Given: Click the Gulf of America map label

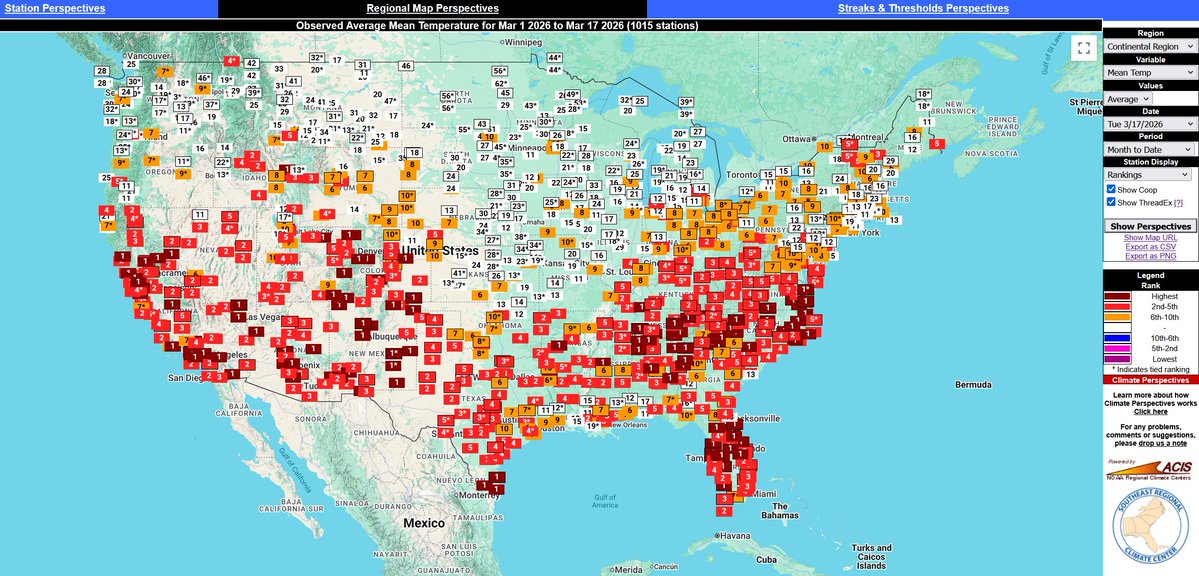Looking at the screenshot, I should 605,501.
